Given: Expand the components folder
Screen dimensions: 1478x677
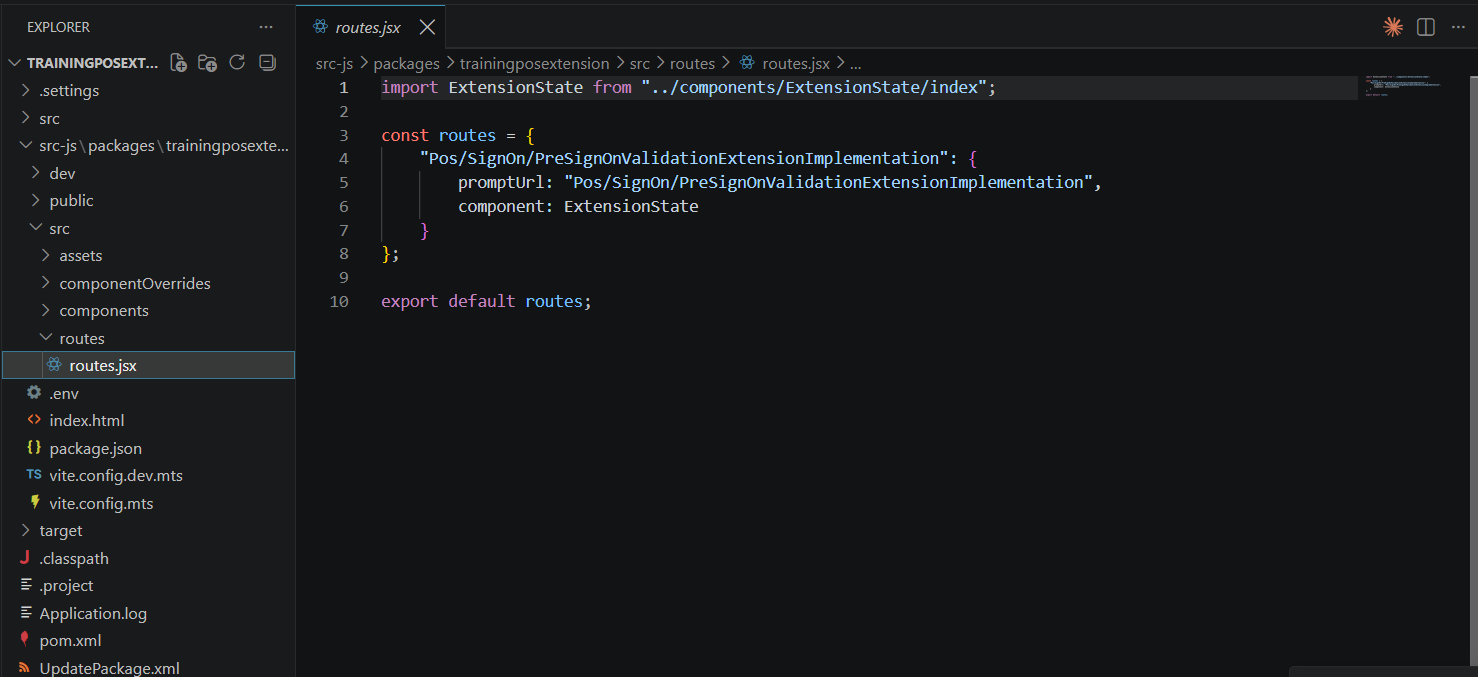Looking at the screenshot, I should click(46, 310).
